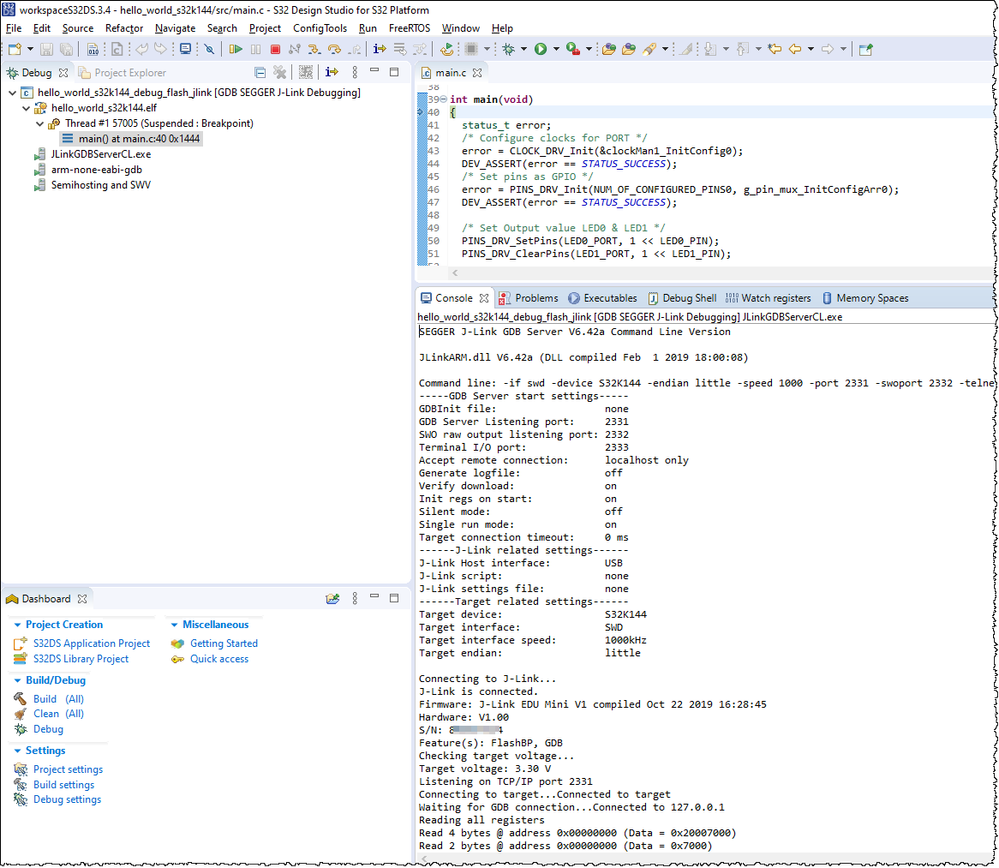Screen dimensions: 999x868
Task: Open Debug view menu three-dots icon
Action: [355, 72]
